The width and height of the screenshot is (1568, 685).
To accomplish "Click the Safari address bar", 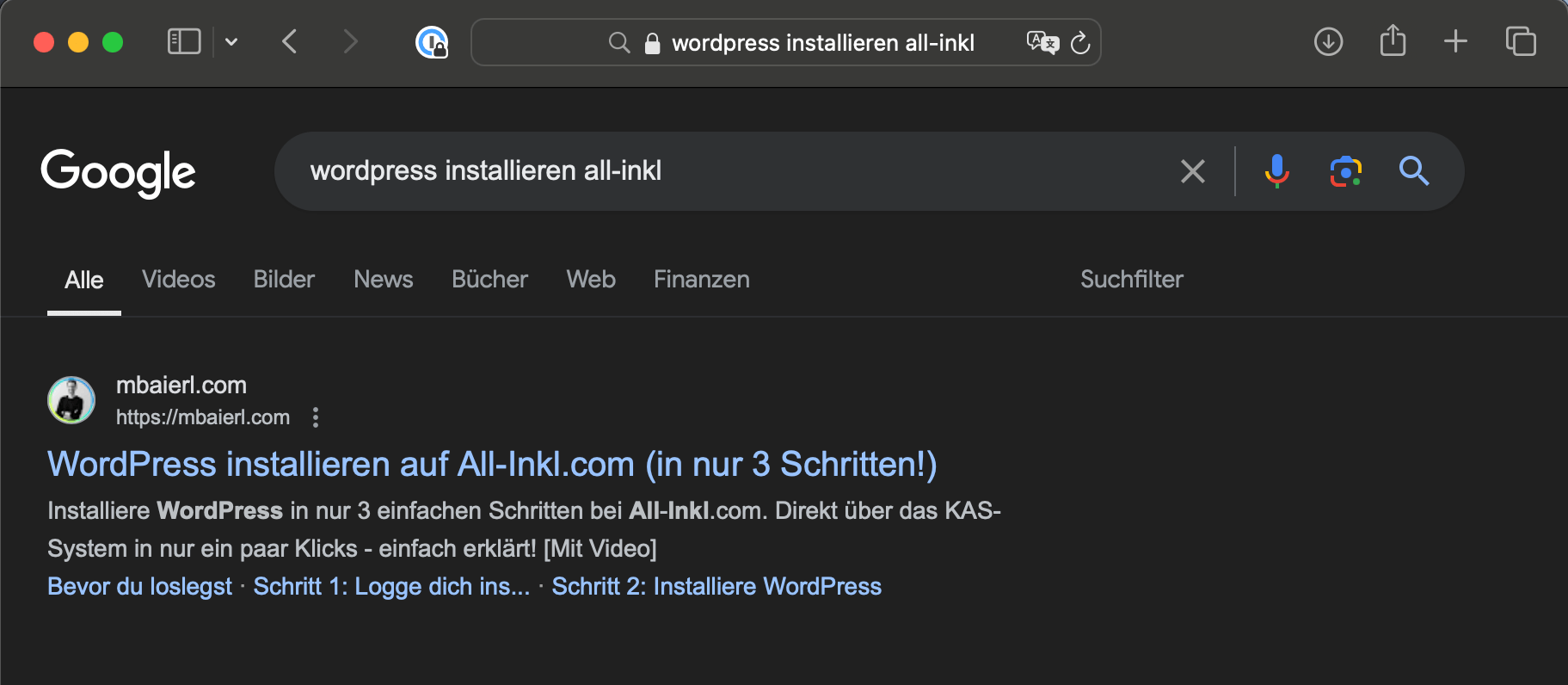I will click(x=785, y=42).
